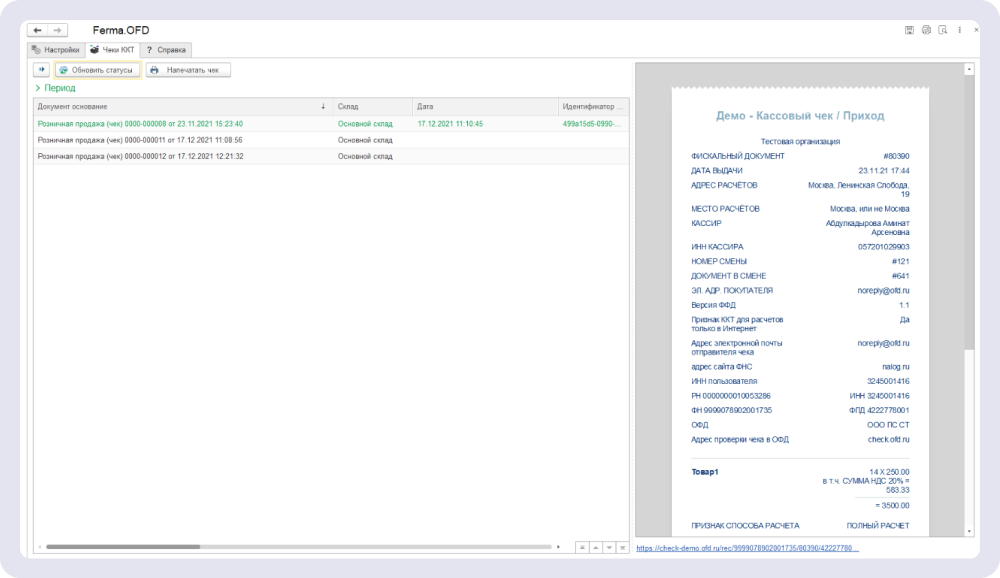Jump to first row with list navigation icon
Screen dimensions: 1000x578
pos(582,547)
